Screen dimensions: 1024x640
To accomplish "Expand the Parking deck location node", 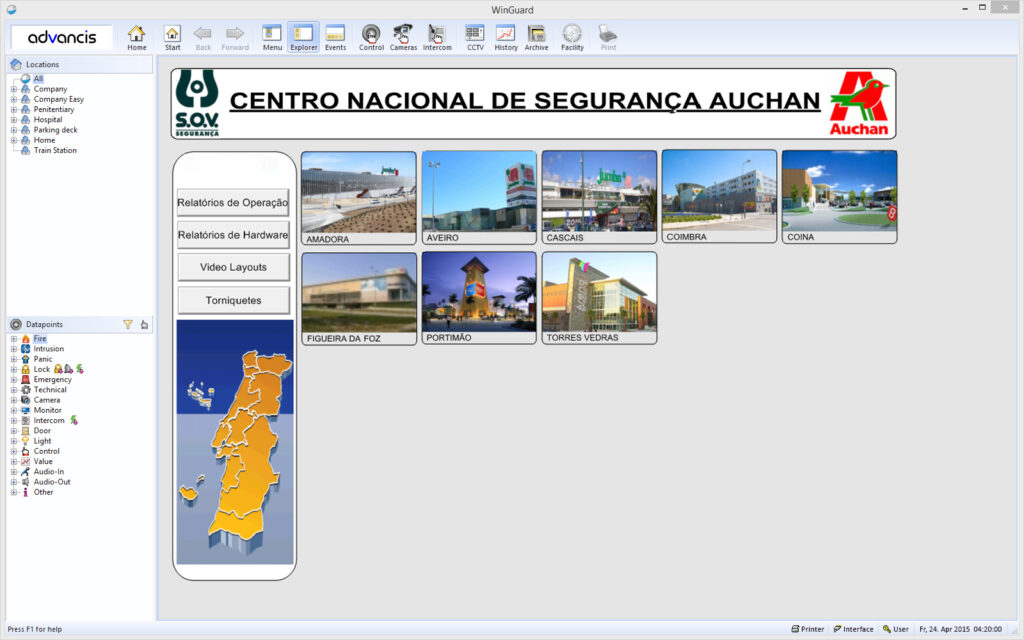I will 14,130.
